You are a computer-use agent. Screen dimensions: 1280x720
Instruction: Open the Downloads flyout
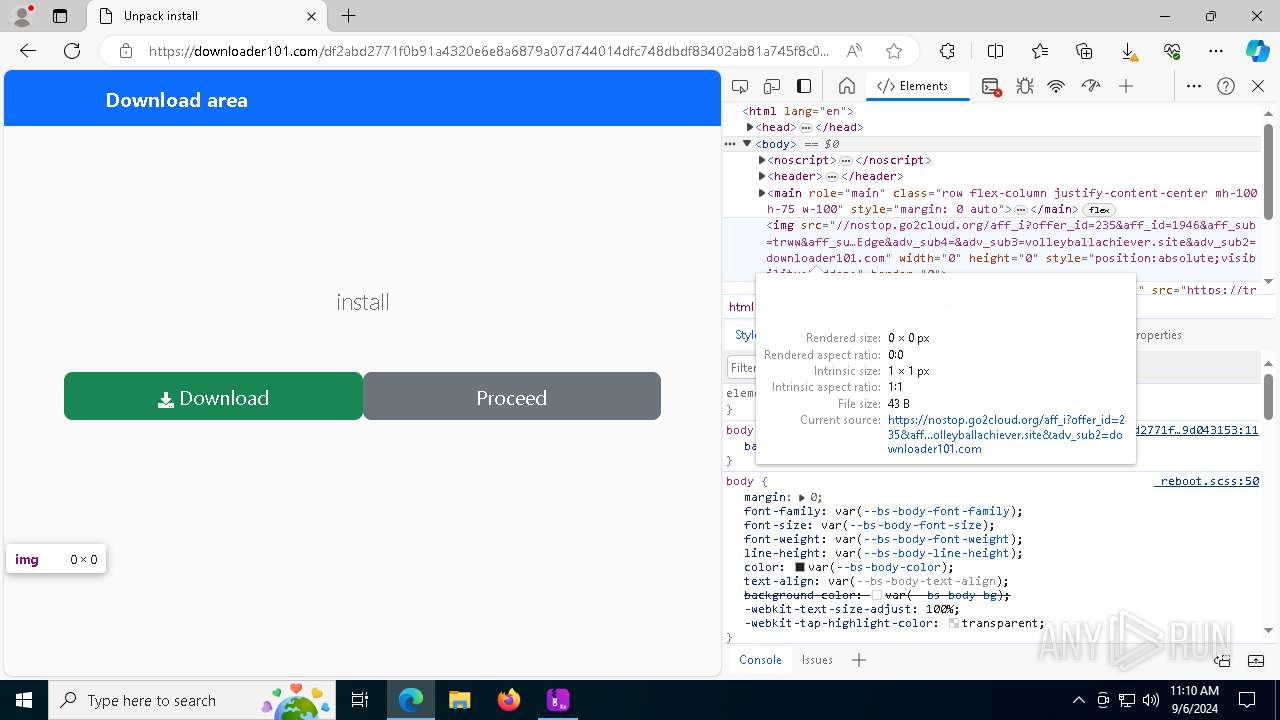(x=1128, y=51)
